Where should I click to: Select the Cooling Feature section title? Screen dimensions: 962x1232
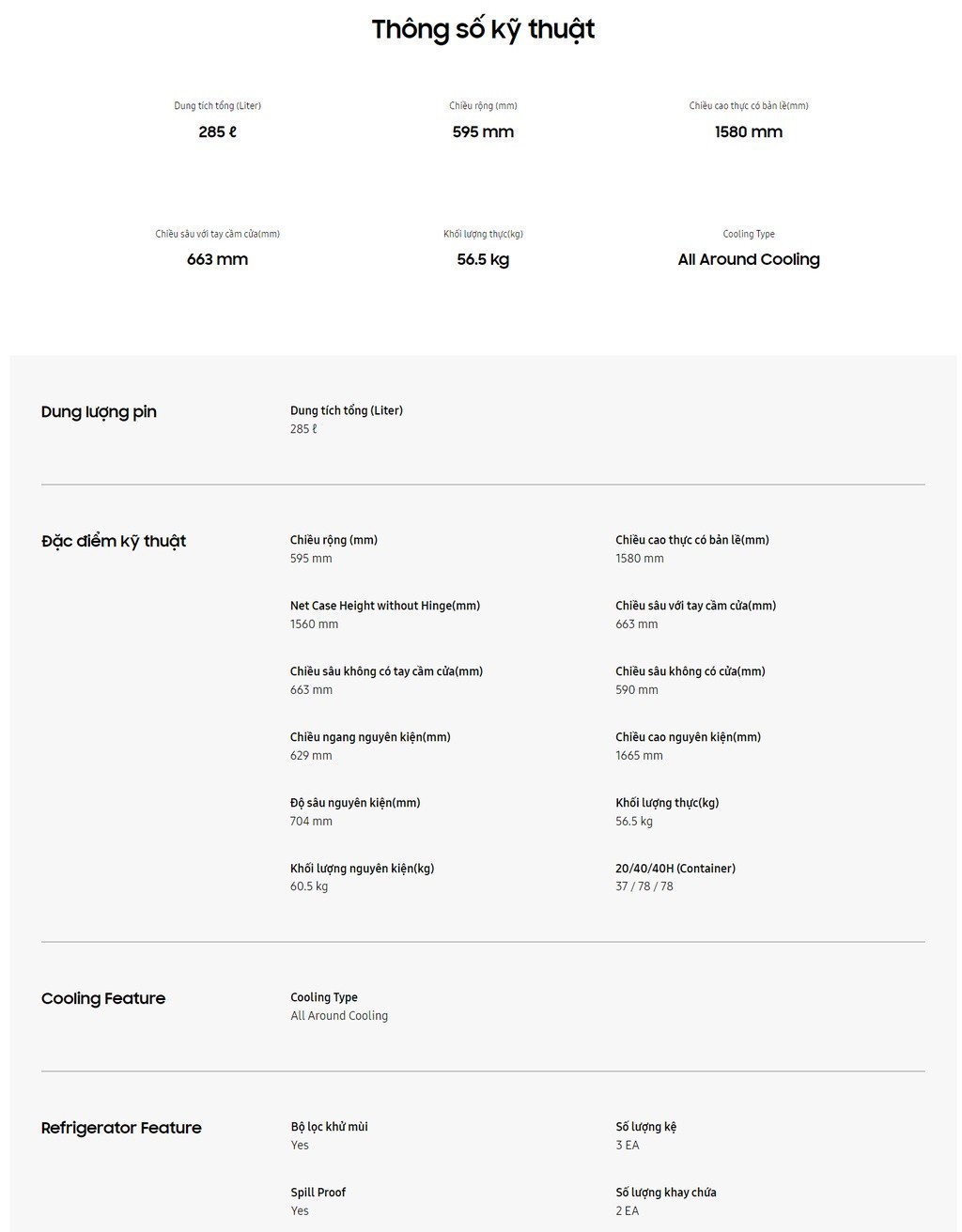103,999
